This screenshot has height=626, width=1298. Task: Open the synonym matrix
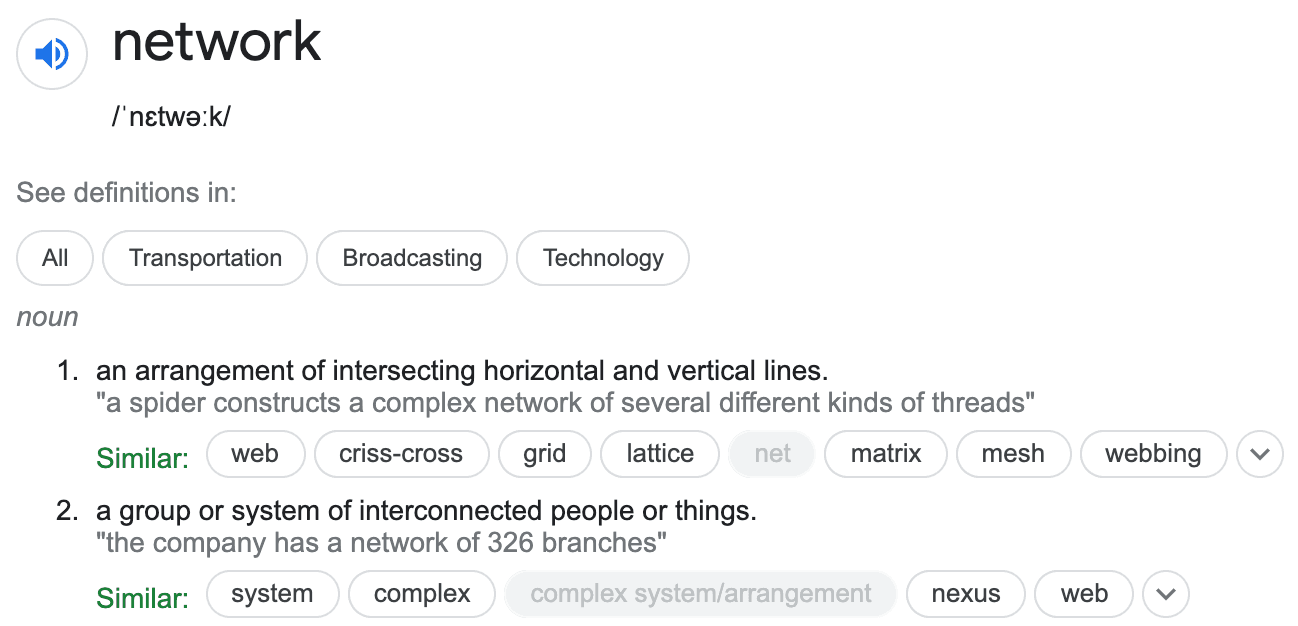(886, 454)
